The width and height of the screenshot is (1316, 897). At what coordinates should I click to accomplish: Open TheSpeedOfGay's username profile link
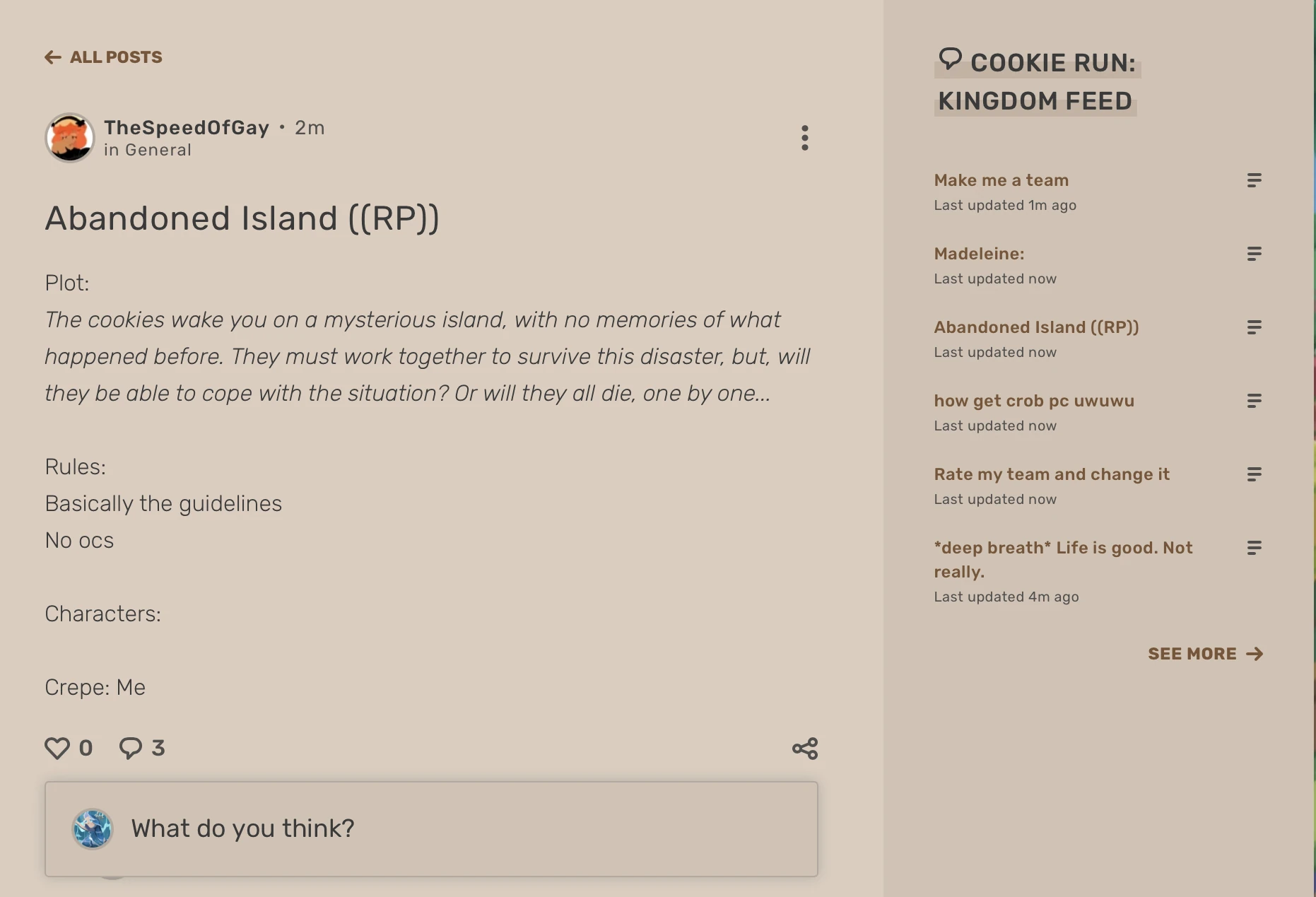pos(187,127)
